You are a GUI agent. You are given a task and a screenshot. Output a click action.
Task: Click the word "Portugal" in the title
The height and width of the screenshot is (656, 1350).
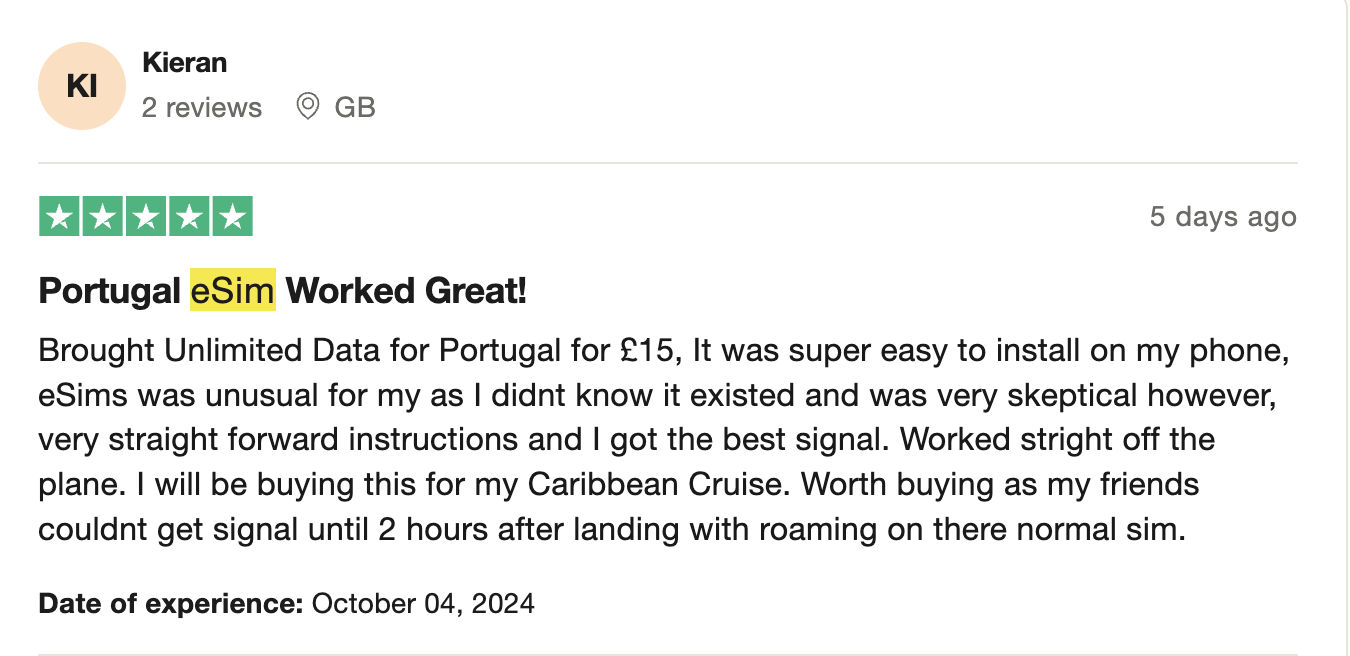[x=109, y=292]
